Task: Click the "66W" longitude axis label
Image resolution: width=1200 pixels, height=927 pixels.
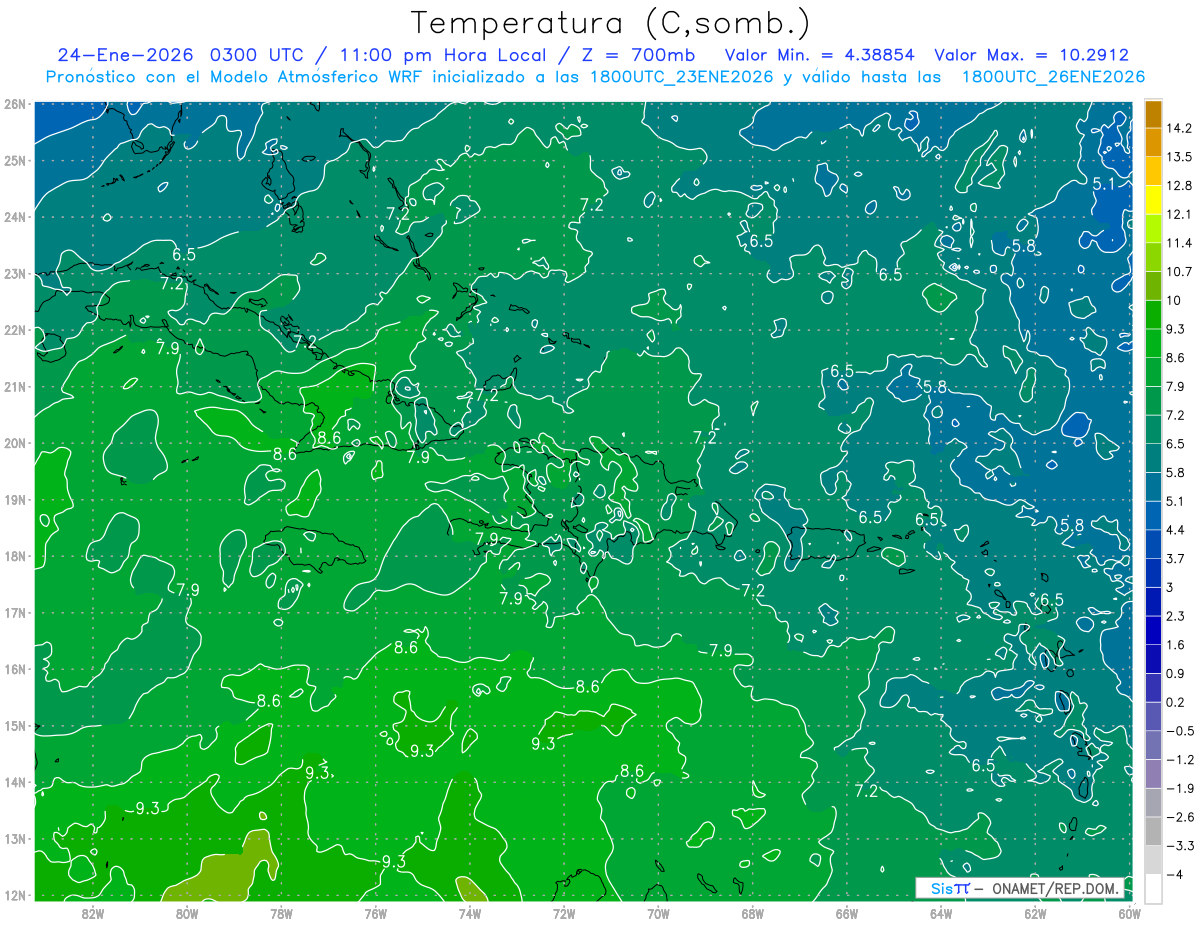Action: click(x=847, y=912)
